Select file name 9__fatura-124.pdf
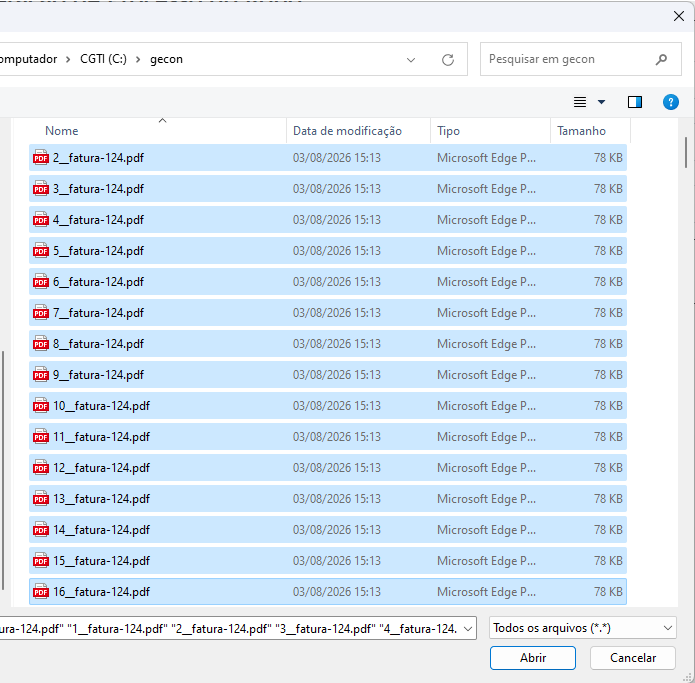Image resolution: width=695 pixels, height=683 pixels. pos(98,375)
